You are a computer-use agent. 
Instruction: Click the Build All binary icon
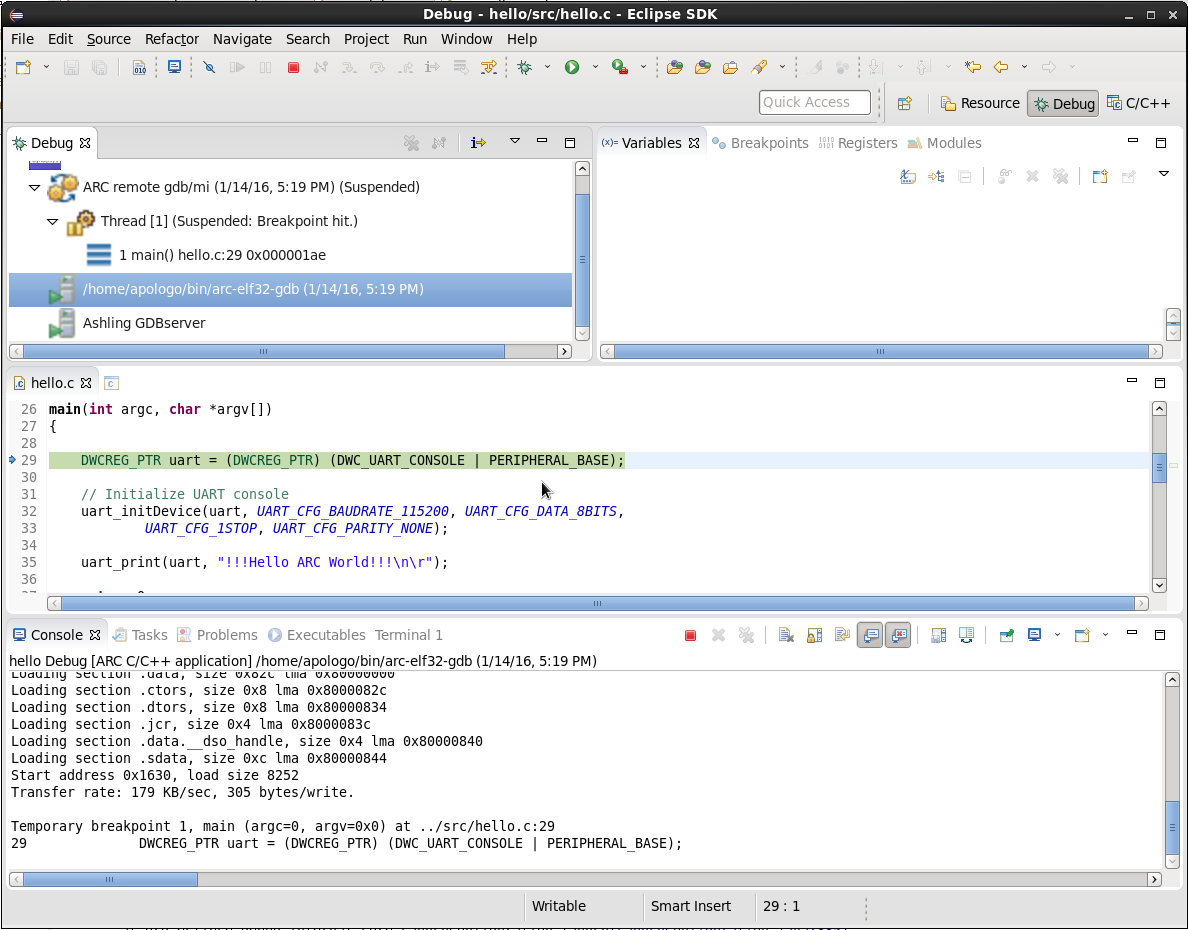click(139, 67)
